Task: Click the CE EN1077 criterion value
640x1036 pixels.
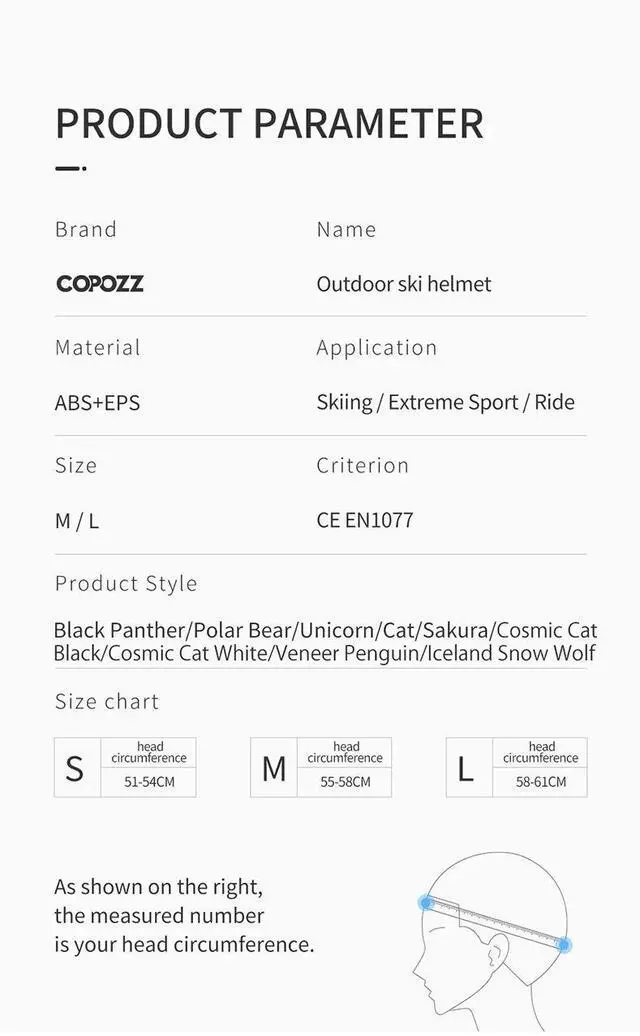Action: (365, 520)
